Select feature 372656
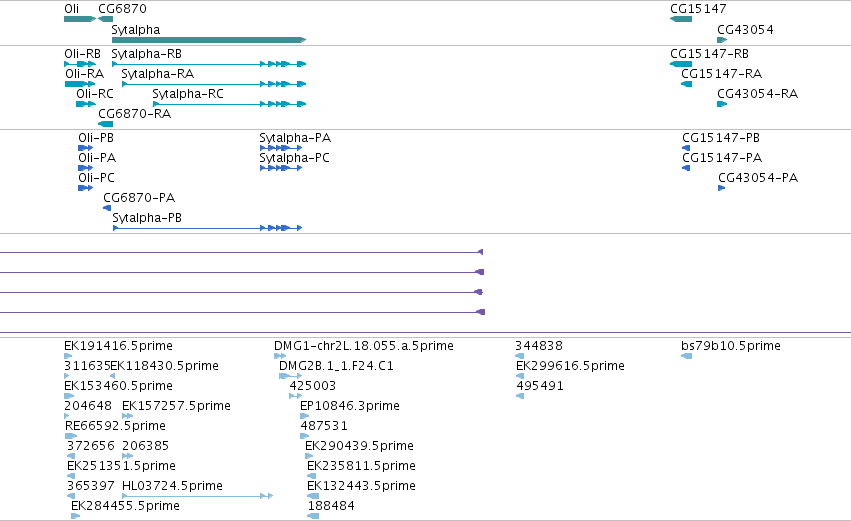Image resolution: width=851 pixels, height=521 pixels. coord(71,456)
